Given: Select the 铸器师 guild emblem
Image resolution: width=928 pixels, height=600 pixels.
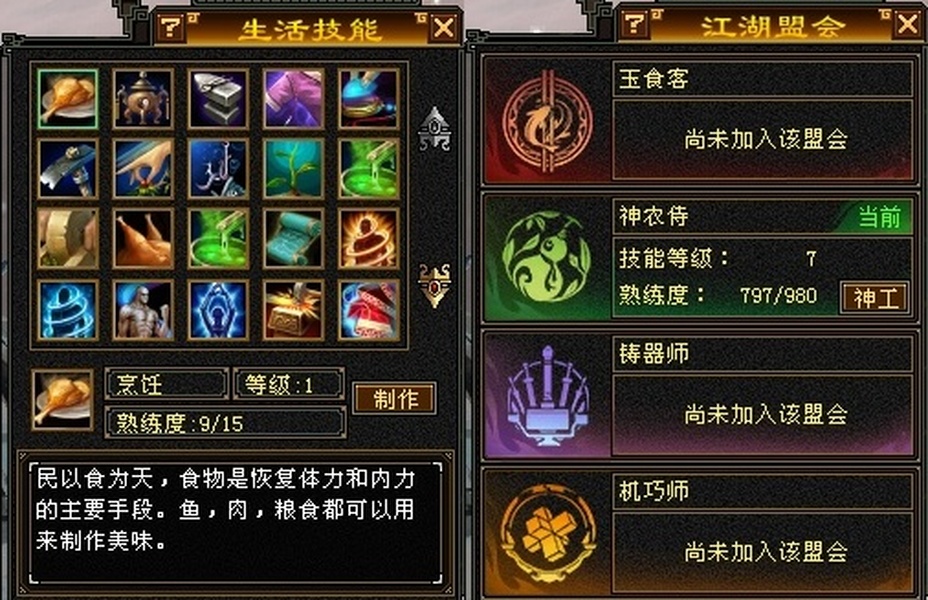Looking at the screenshot, I should coord(547,395).
